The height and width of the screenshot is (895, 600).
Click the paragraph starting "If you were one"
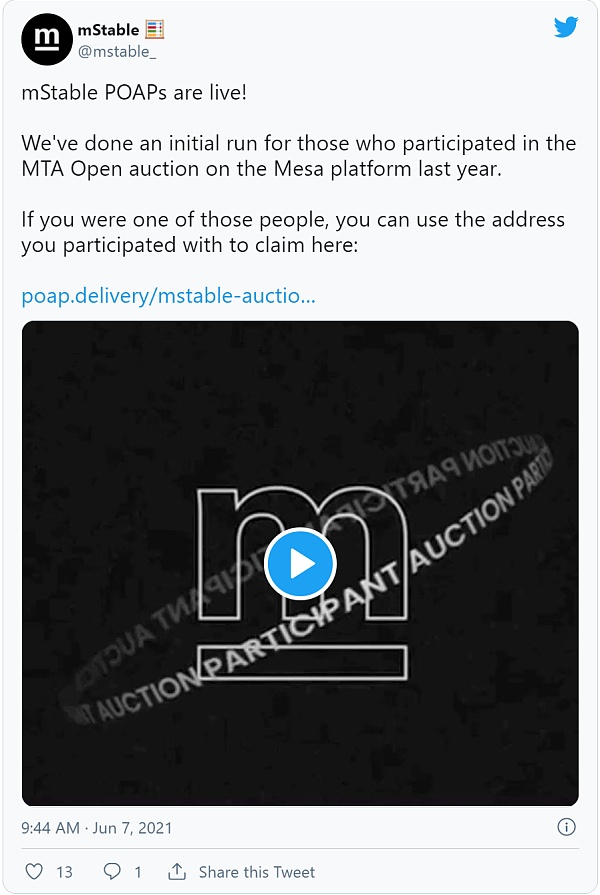pos(292,231)
